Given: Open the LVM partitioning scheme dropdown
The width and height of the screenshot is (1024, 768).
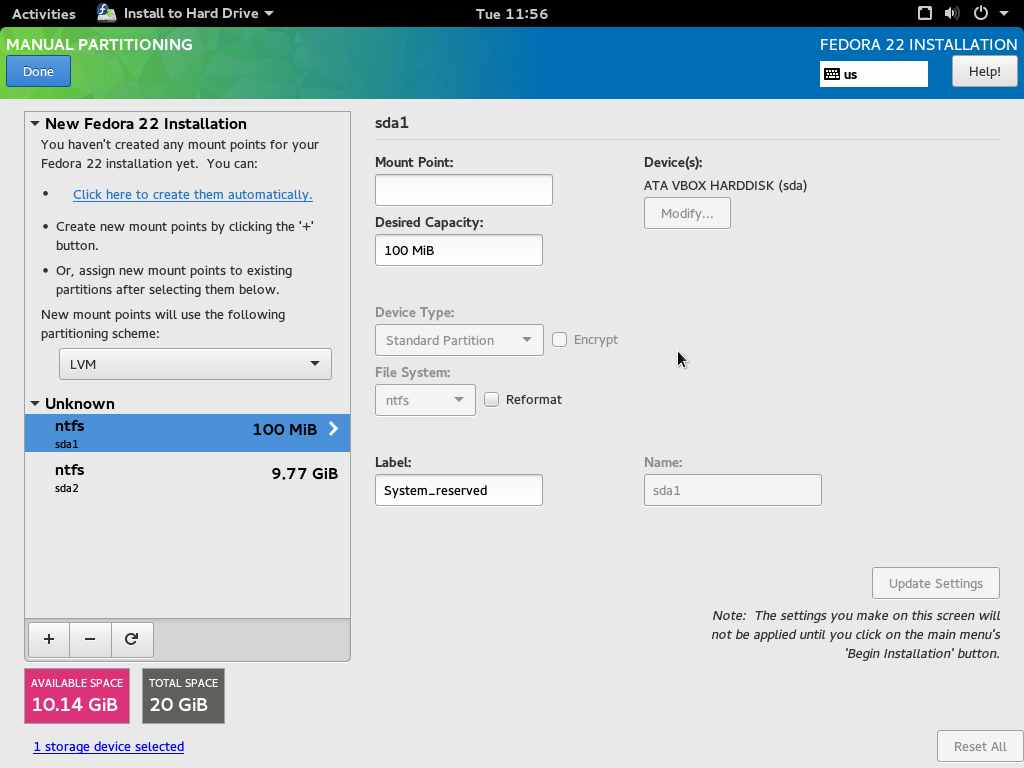Looking at the screenshot, I should pyautogui.click(x=195, y=364).
